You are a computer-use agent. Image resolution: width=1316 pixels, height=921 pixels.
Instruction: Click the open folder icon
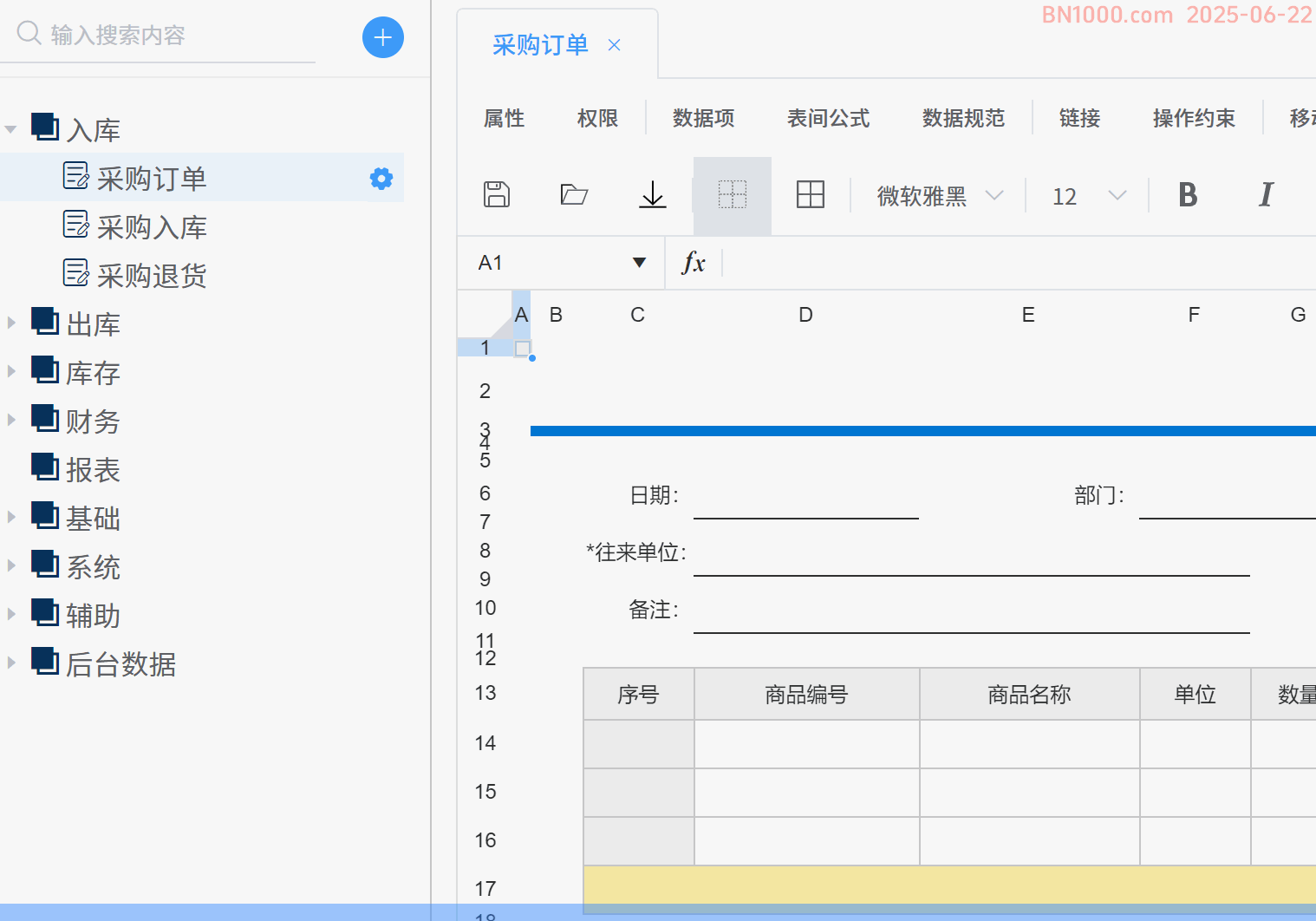pyautogui.click(x=574, y=194)
